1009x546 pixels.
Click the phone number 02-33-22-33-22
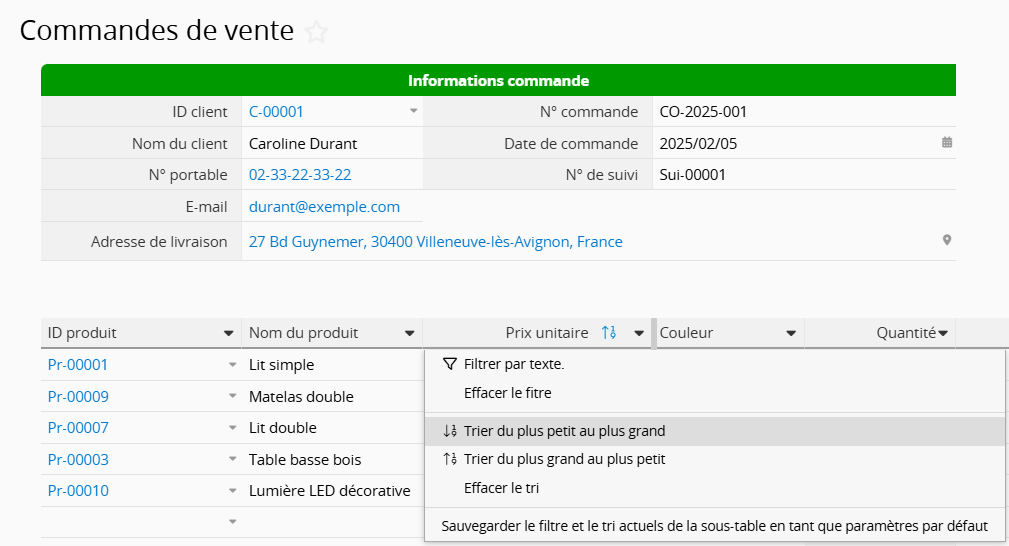pos(300,175)
